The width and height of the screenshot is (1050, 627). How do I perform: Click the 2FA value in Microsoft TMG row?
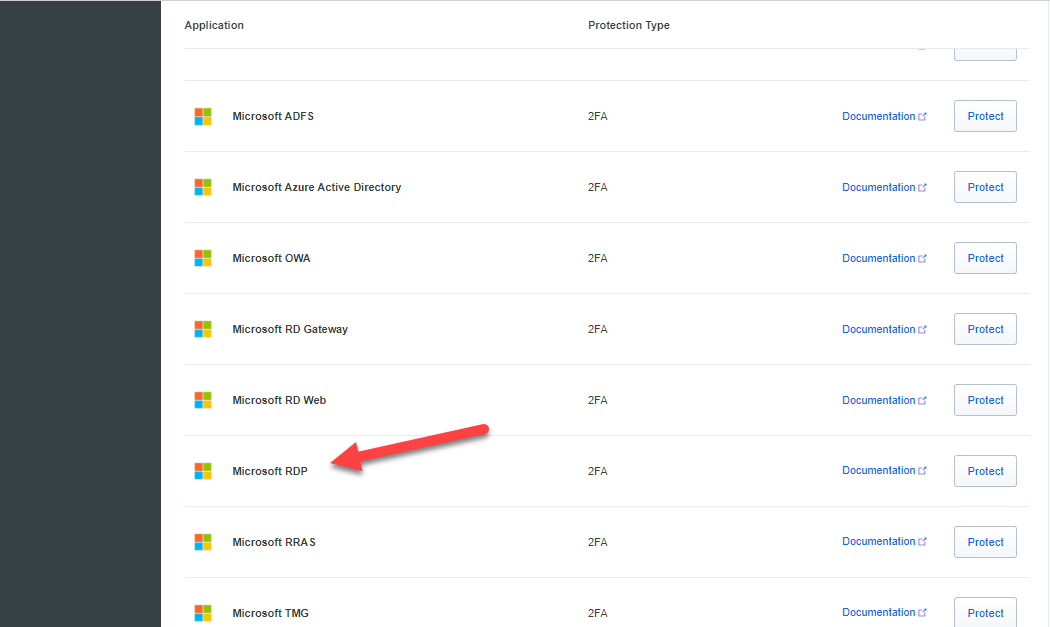point(597,614)
